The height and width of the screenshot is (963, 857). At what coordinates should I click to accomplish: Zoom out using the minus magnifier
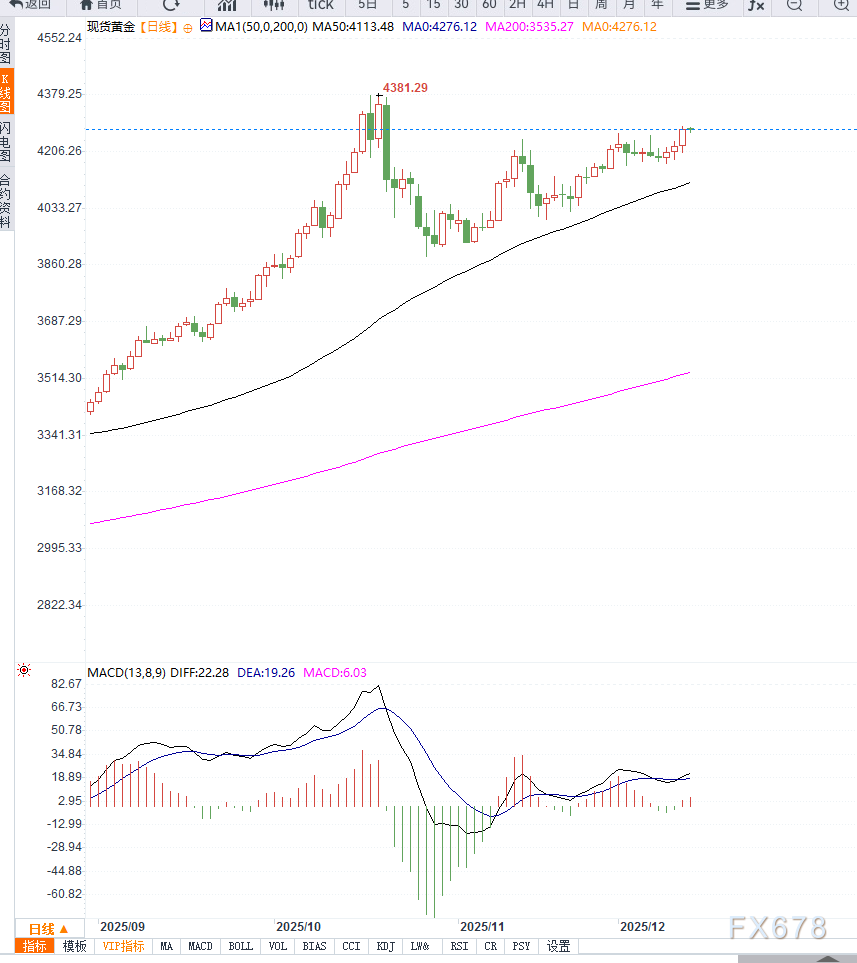[x=794, y=5]
